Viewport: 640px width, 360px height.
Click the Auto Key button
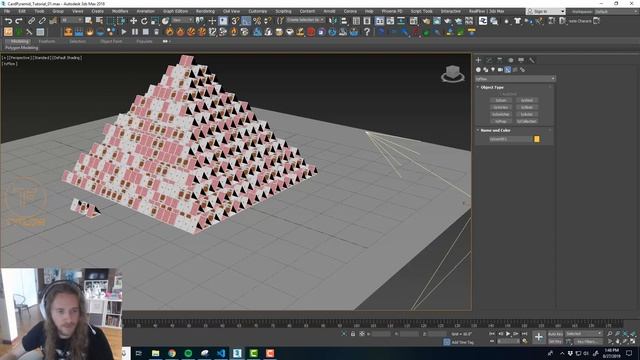click(x=555, y=334)
